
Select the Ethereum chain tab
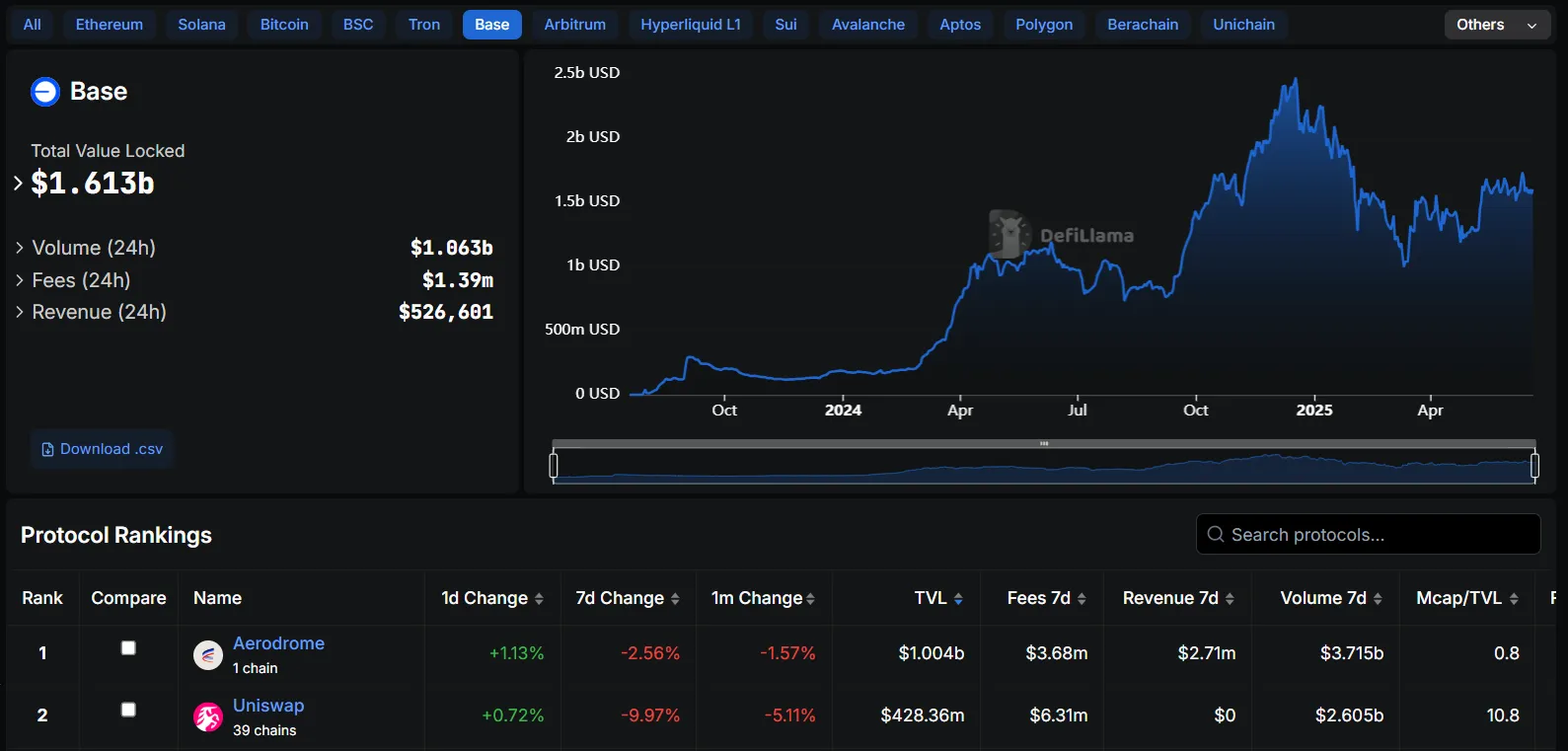(110, 25)
